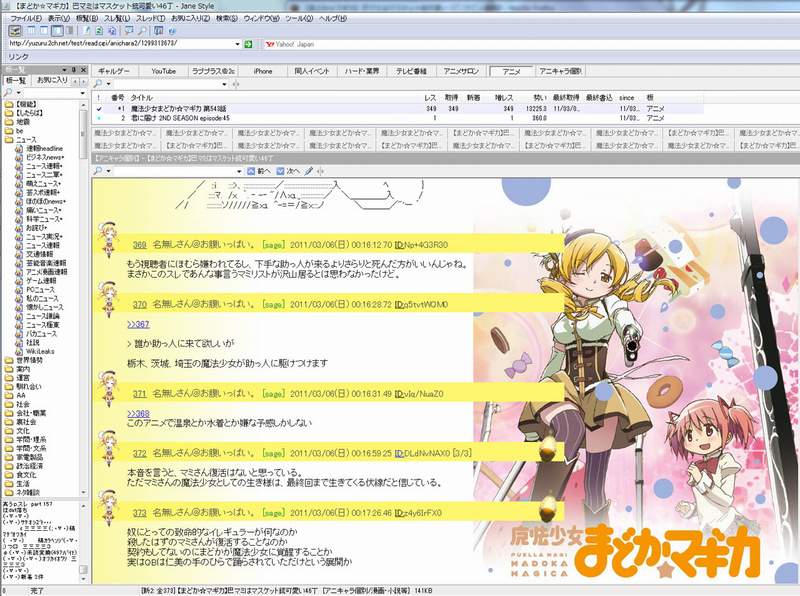Toggle the fourth gray pane layout icon
This screenshot has height=596, width=800.
(69, 31)
